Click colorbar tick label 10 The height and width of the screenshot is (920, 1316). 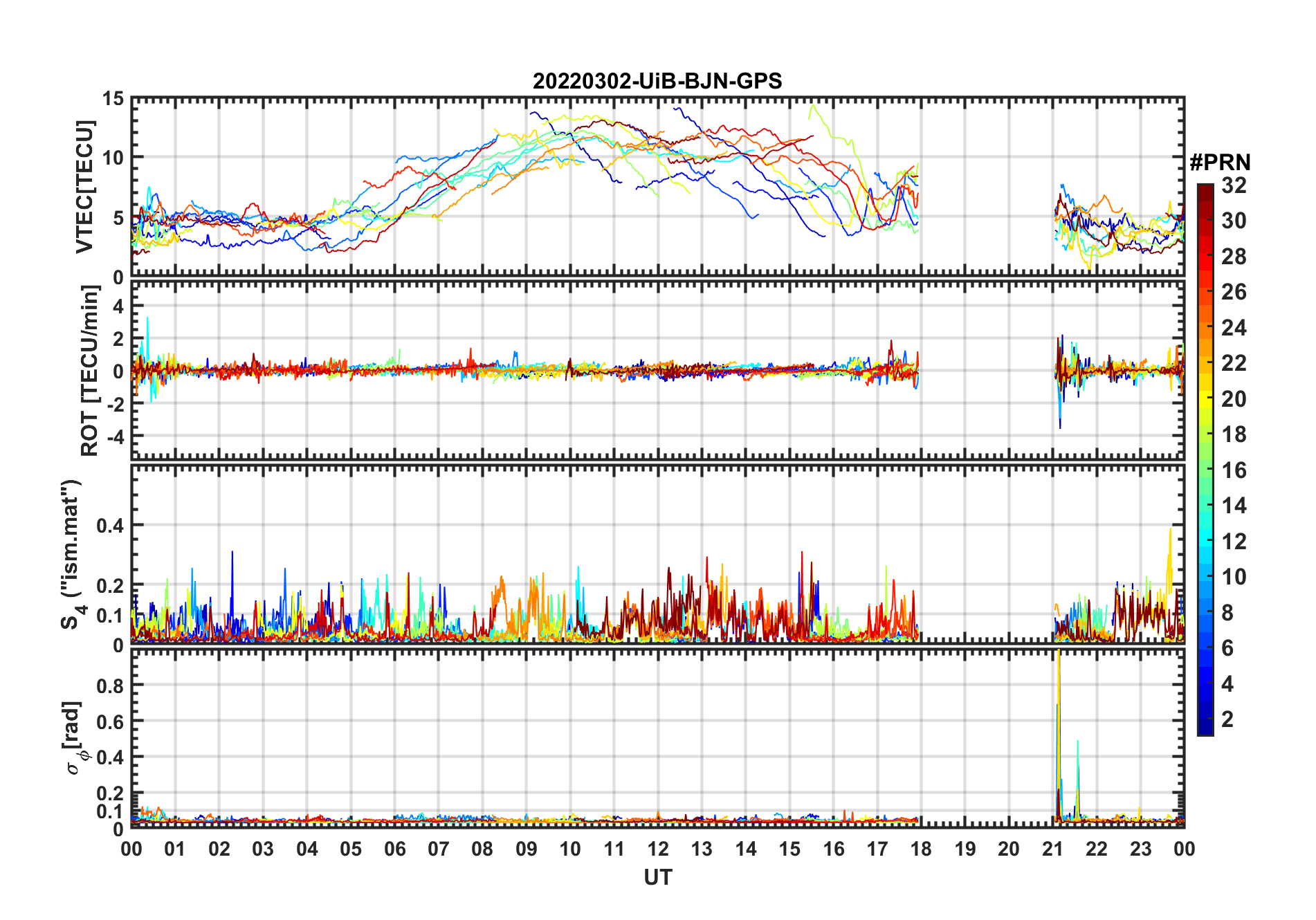coord(1234,576)
